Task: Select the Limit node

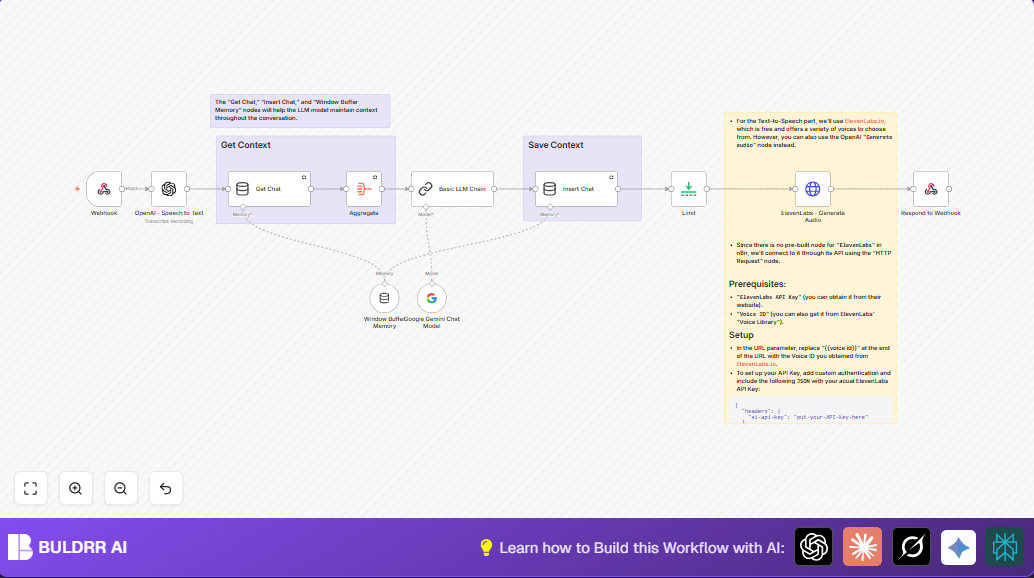Action: pyautogui.click(x=688, y=189)
